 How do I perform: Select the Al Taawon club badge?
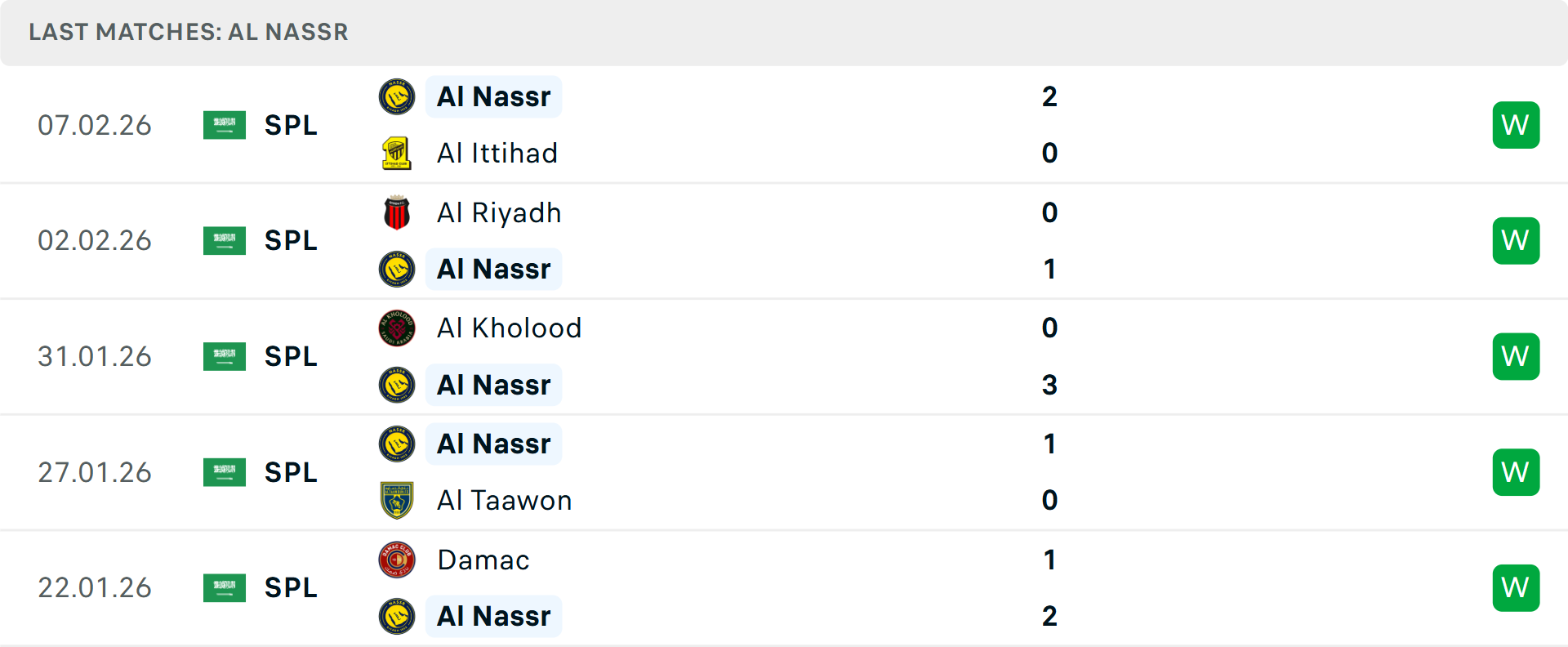[x=396, y=499]
